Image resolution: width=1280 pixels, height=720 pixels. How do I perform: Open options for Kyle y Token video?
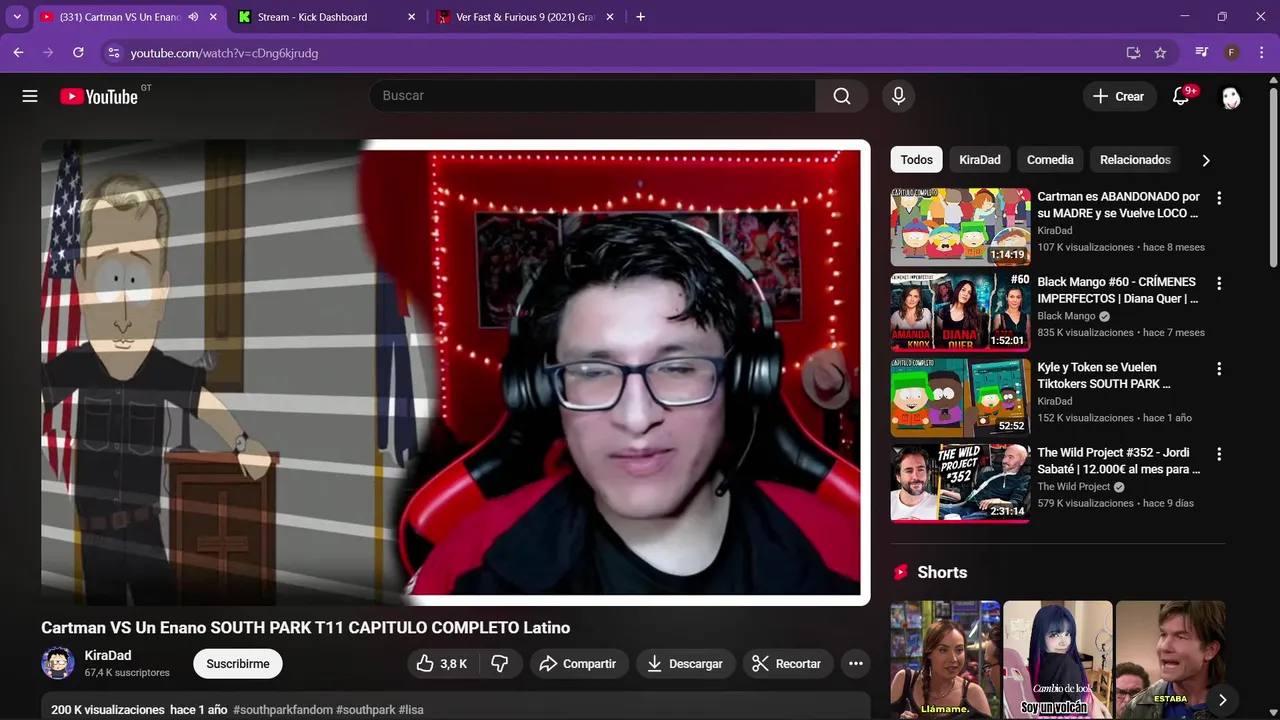tap(1218, 369)
